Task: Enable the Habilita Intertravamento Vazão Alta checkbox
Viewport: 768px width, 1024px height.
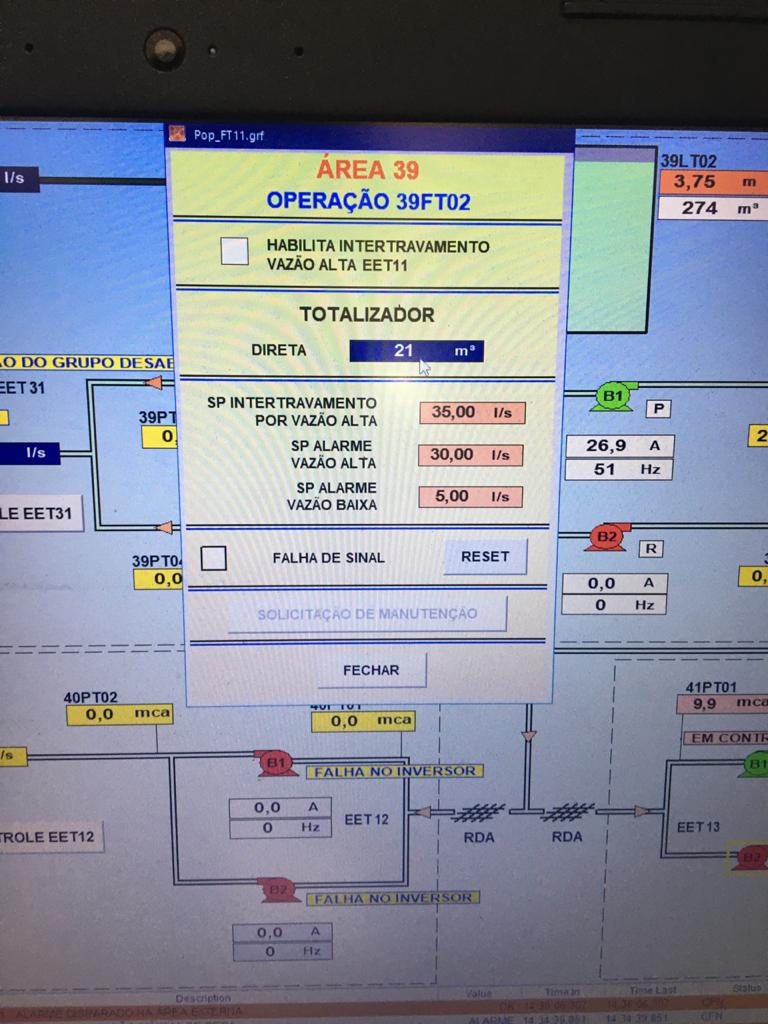Action: coord(235,251)
